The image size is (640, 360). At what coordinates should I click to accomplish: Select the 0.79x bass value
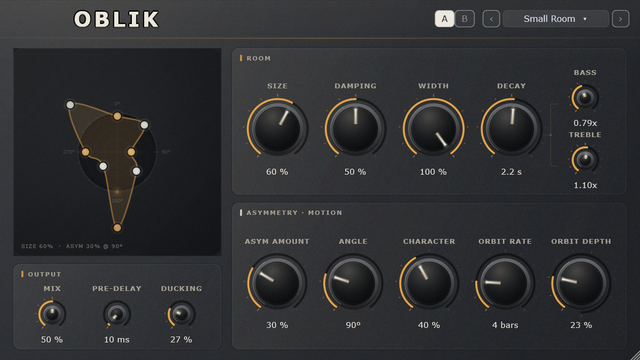tap(585, 123)
